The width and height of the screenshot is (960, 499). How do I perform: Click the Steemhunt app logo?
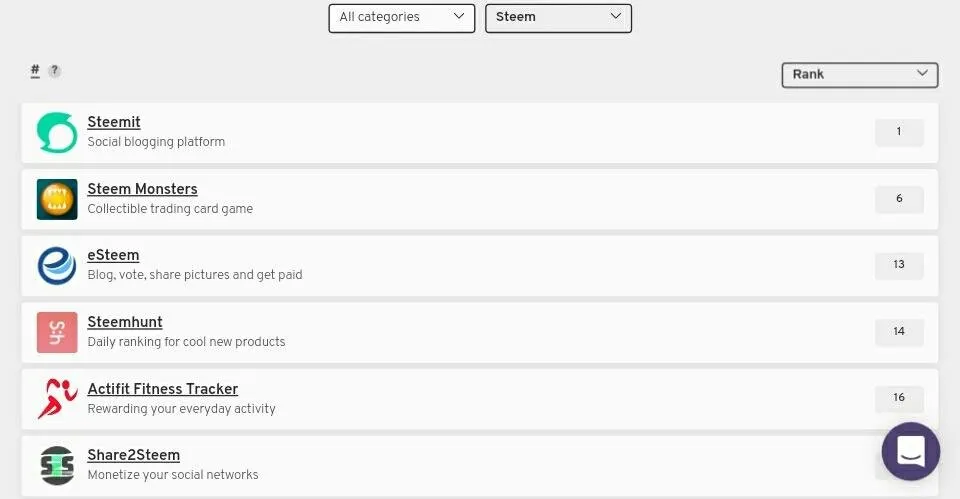[57, 332]
